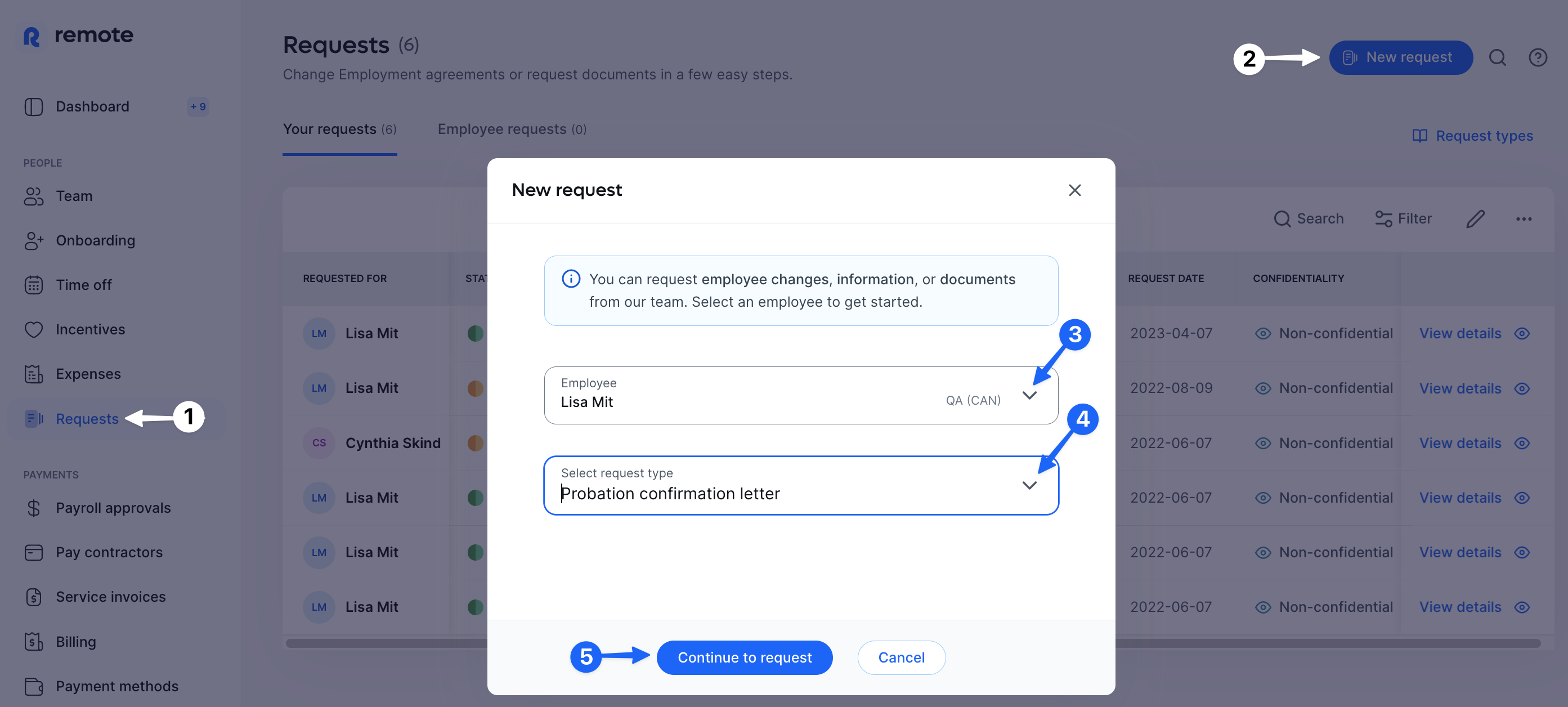Select the Your requests tab

tap(339, 128)
